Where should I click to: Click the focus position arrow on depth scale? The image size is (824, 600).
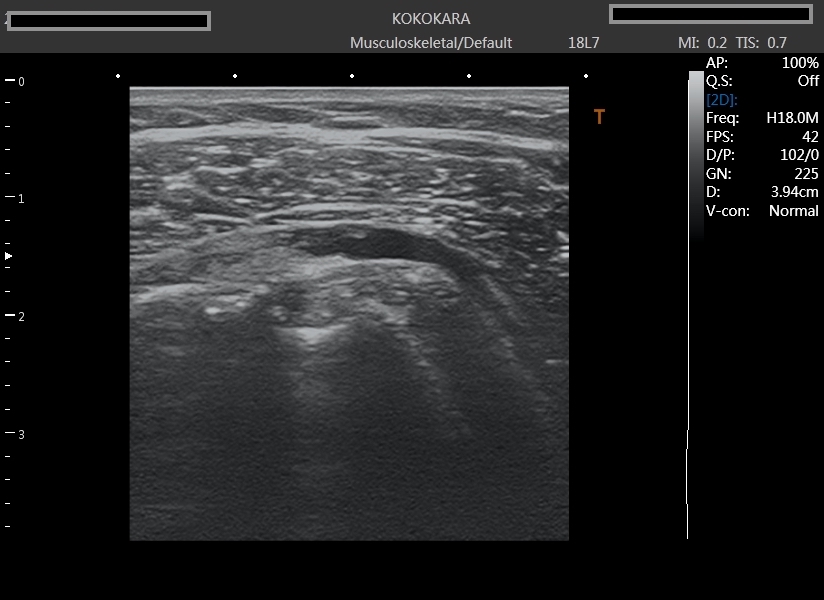click(8, 256)
